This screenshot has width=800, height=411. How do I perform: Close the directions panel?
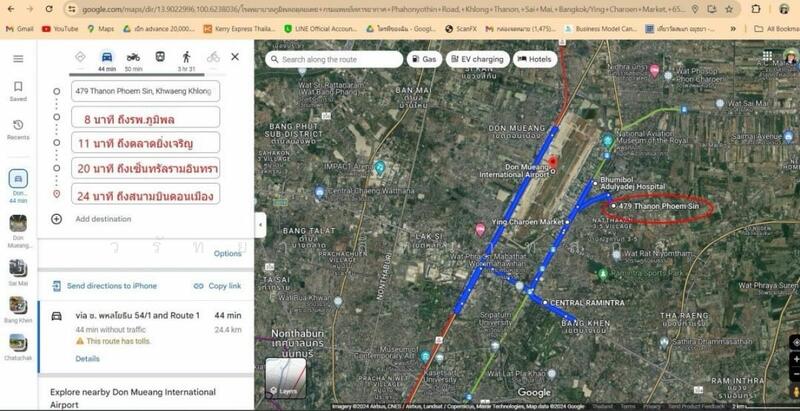tap(235, 57)
